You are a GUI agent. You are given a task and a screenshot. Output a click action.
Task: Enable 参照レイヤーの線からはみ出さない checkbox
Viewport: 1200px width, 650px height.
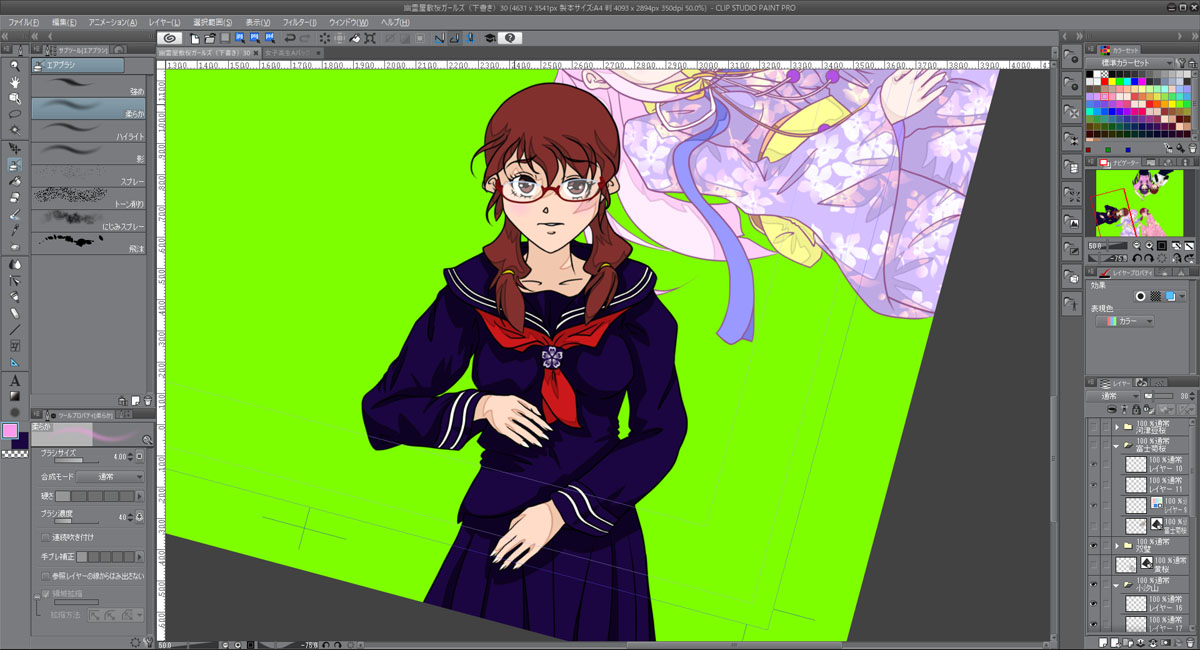pos(46,575)
